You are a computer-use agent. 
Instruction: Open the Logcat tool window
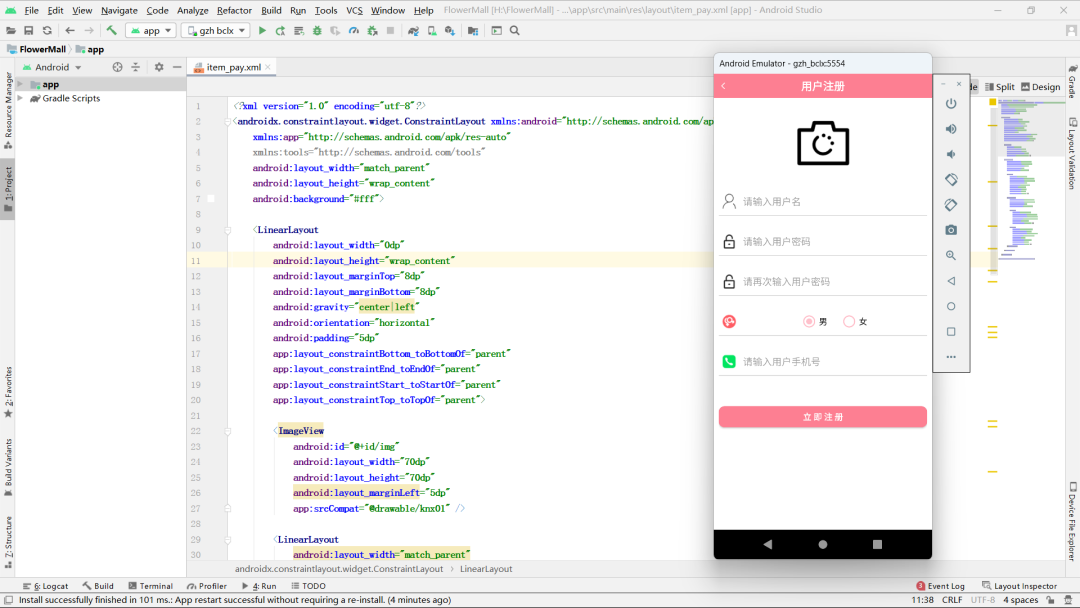(45, 586)
